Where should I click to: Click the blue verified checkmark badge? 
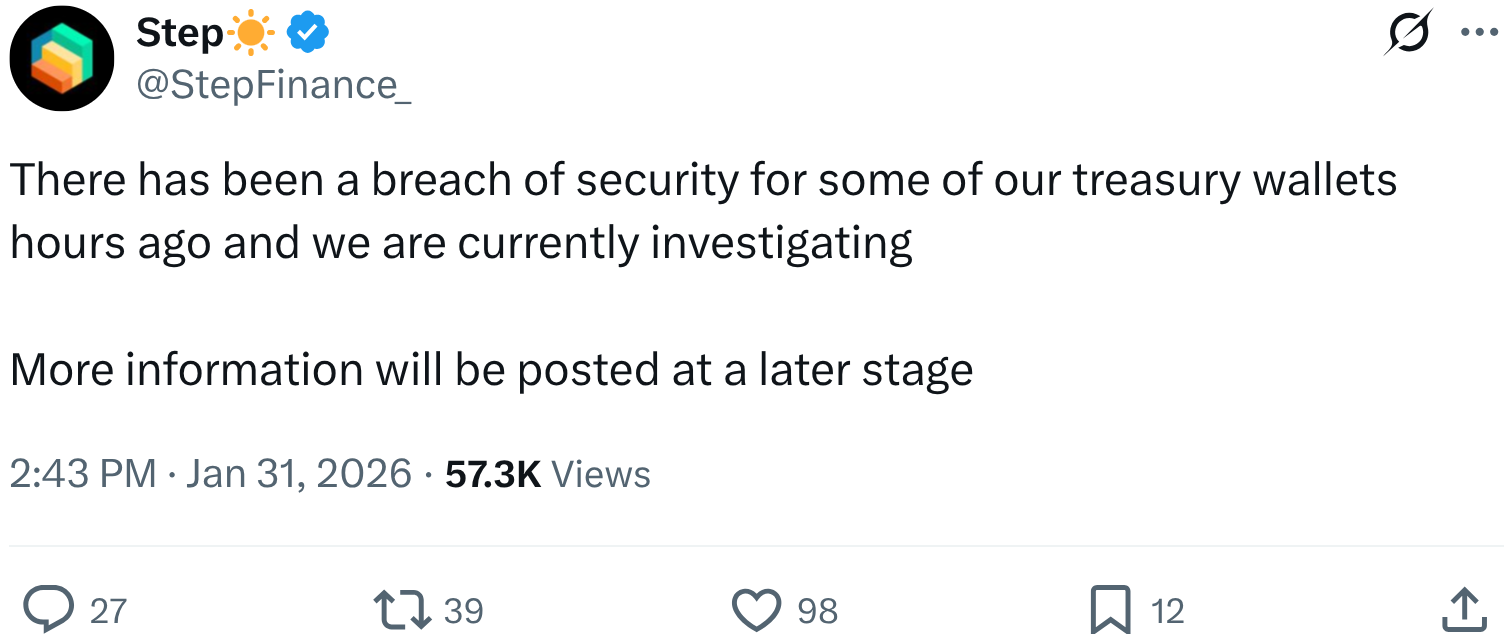308,34
